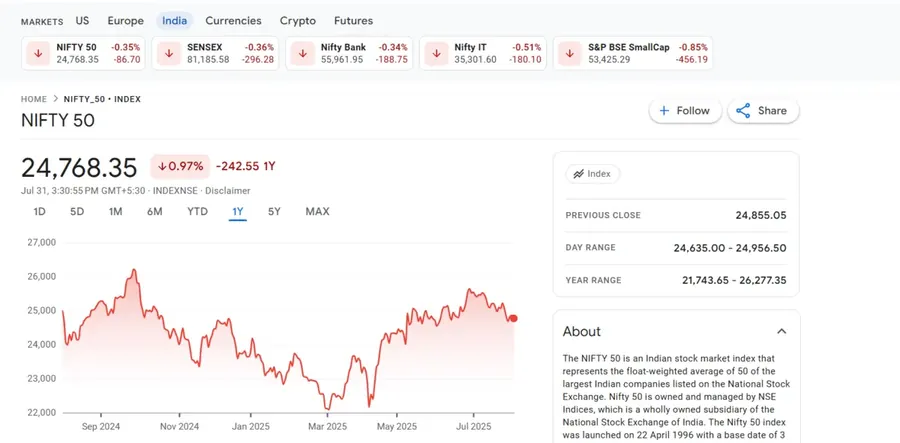Click the NIFTY_50 • INDEX breadcrumb
The height and width of the screenshot is (443, 900).
click(102, 99)
